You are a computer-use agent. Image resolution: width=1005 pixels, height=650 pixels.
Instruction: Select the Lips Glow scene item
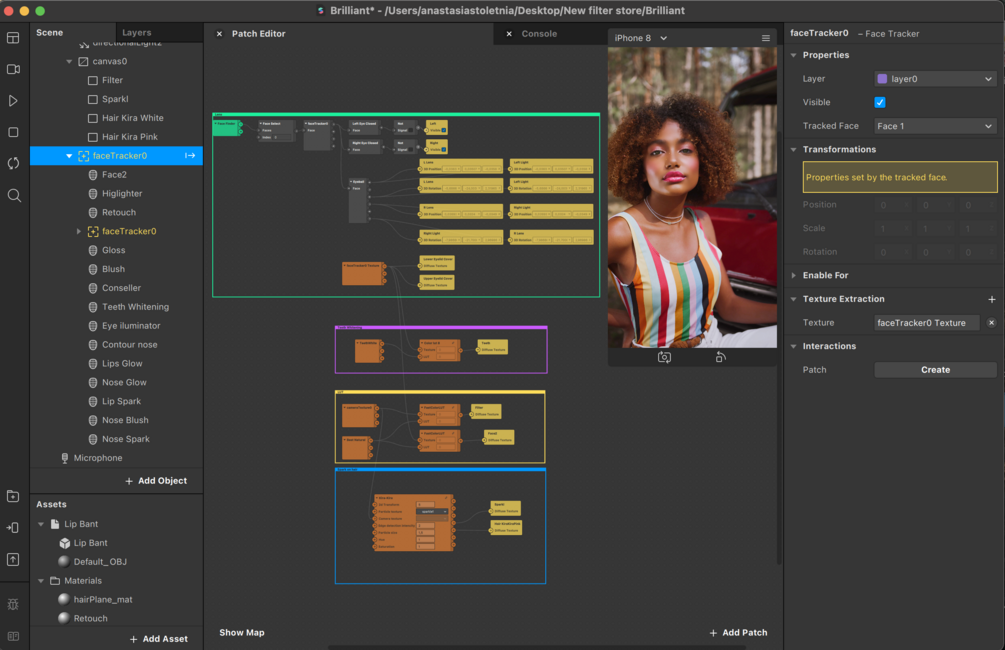coord(122,363)
